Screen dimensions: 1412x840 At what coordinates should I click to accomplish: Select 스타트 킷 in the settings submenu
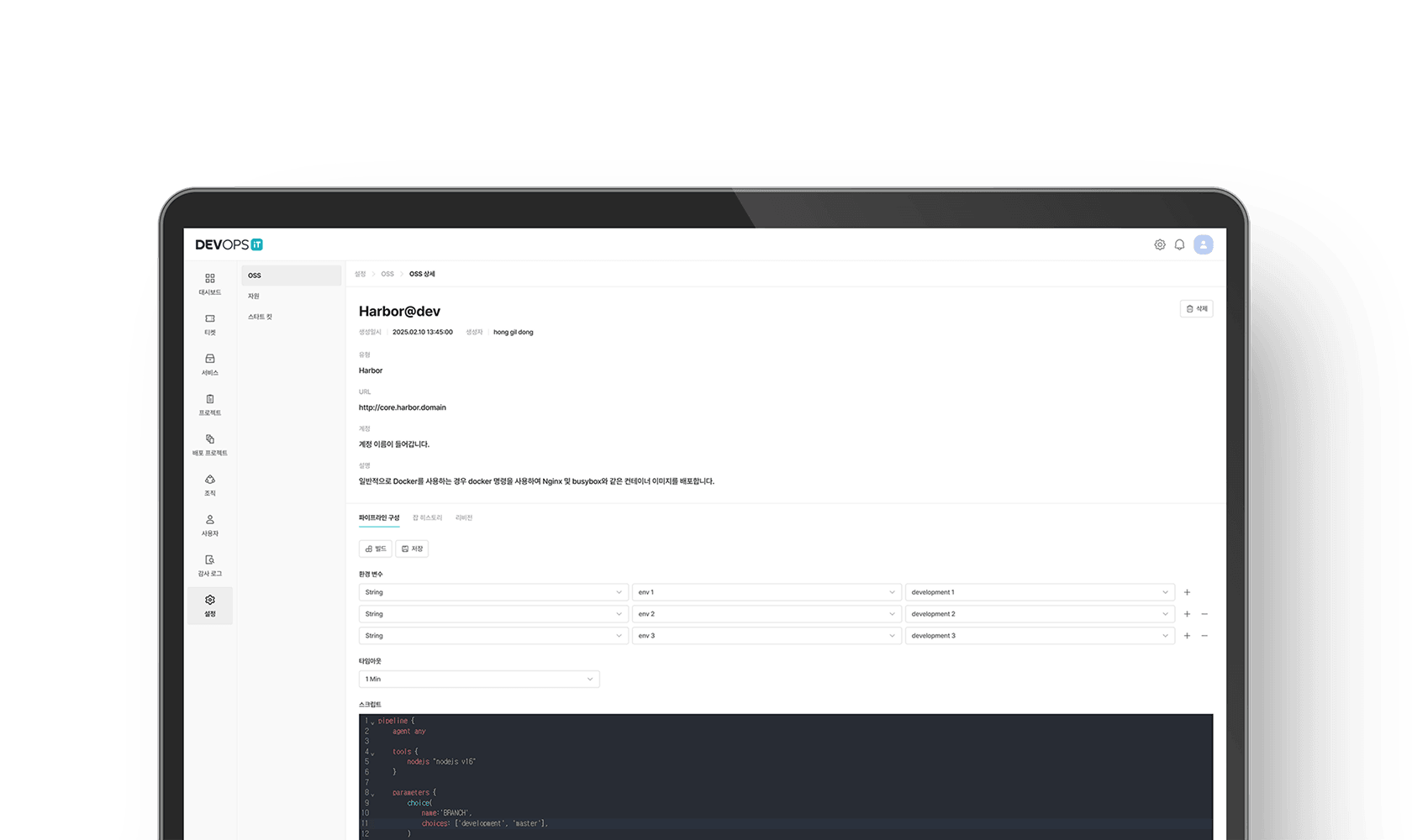pos(260,317)
